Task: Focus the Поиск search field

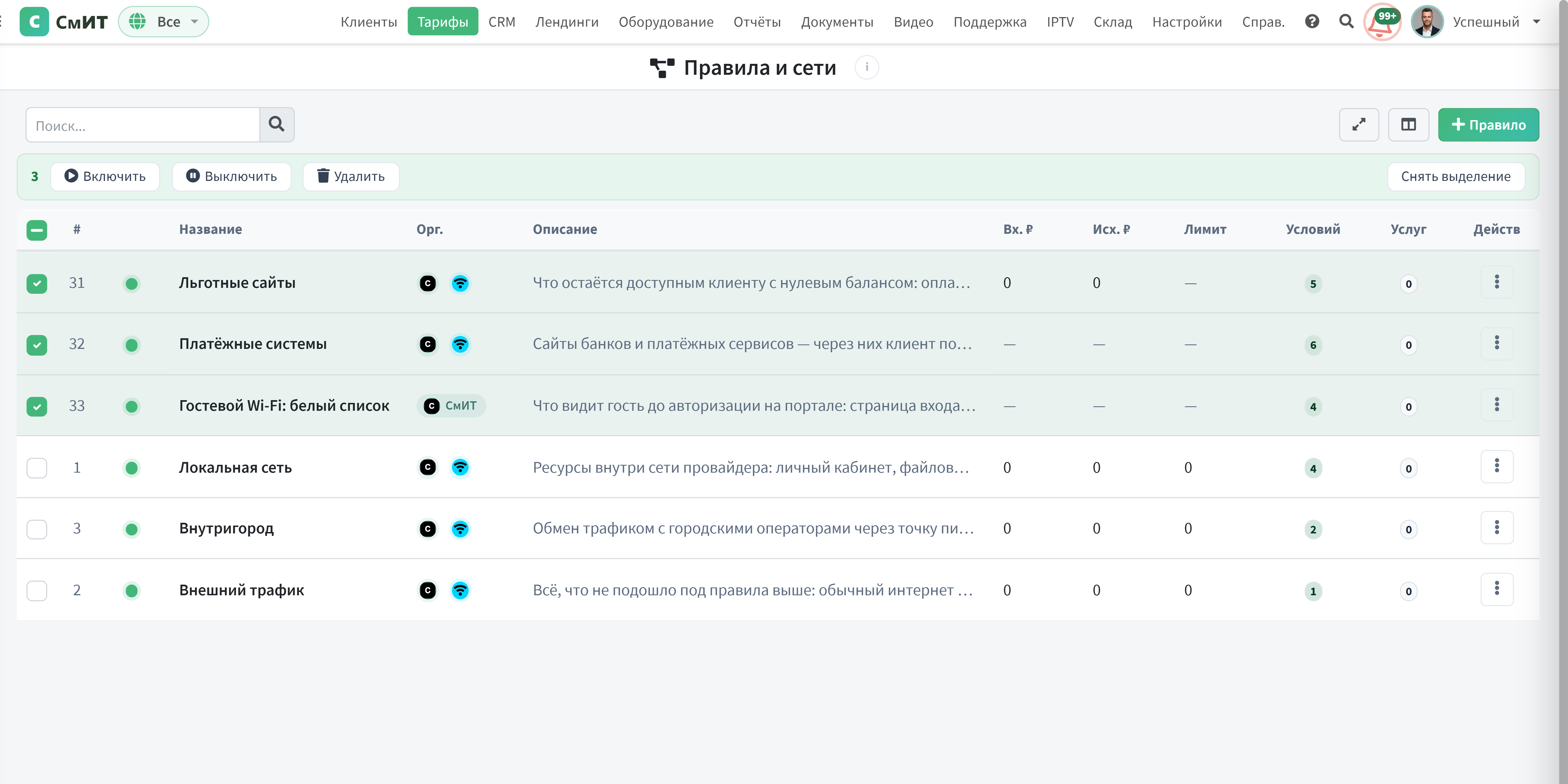Action: click(x=143, y=125)
